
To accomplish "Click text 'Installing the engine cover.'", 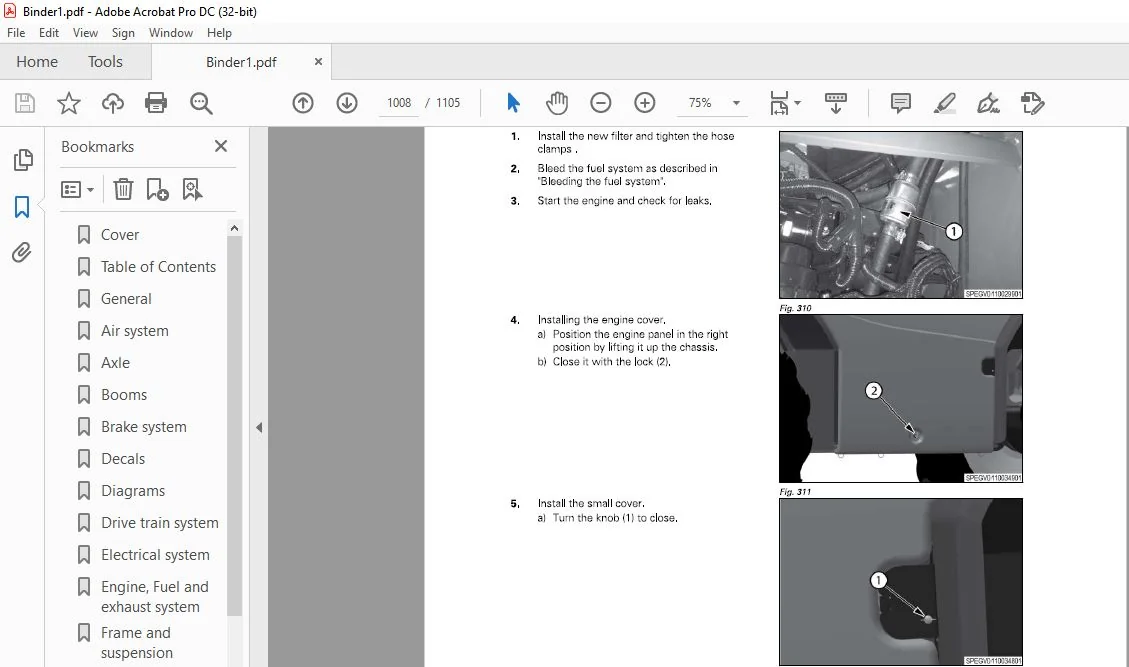I will coord(601,320).
